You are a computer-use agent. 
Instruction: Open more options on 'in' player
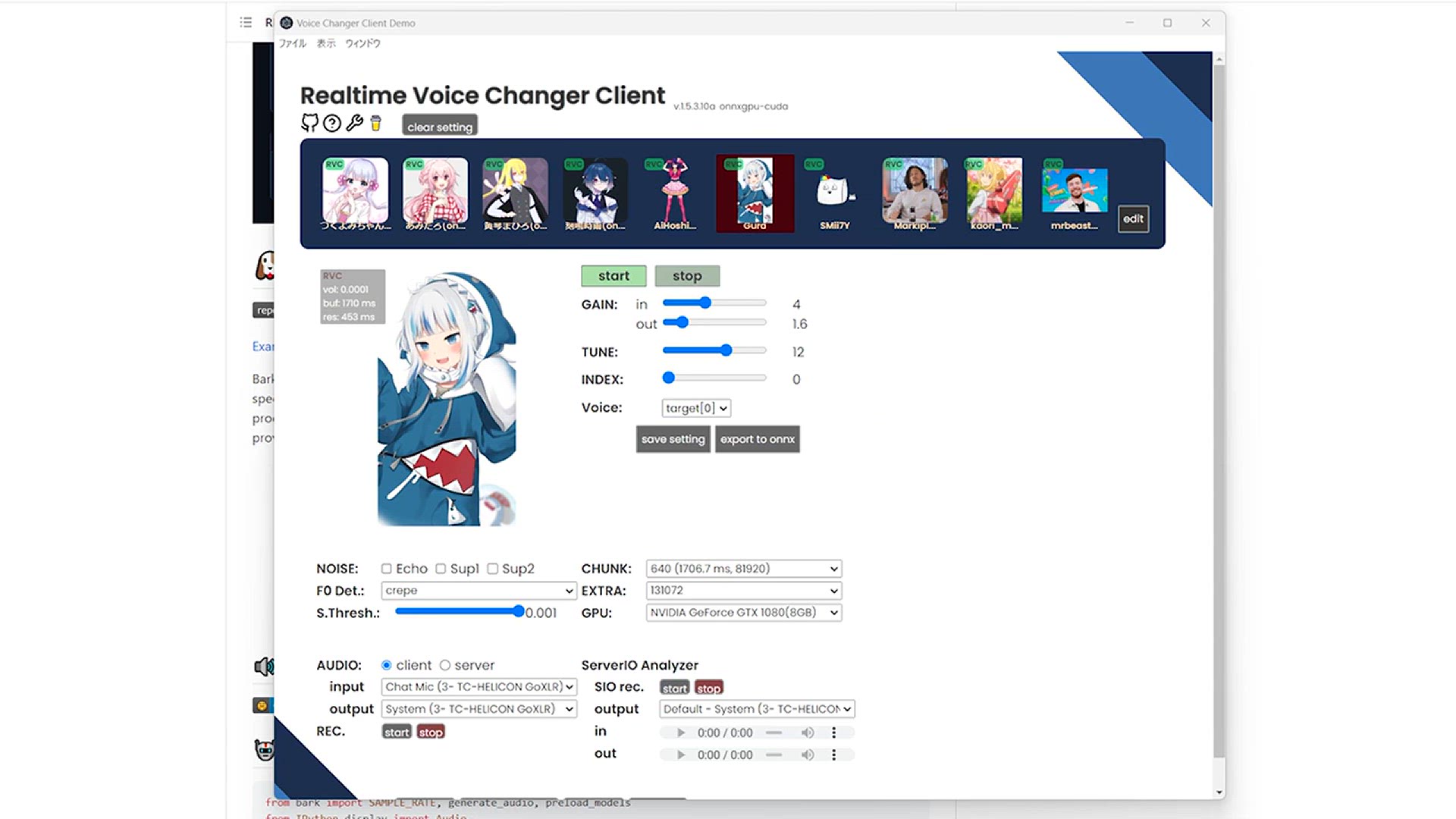point(833,733)
